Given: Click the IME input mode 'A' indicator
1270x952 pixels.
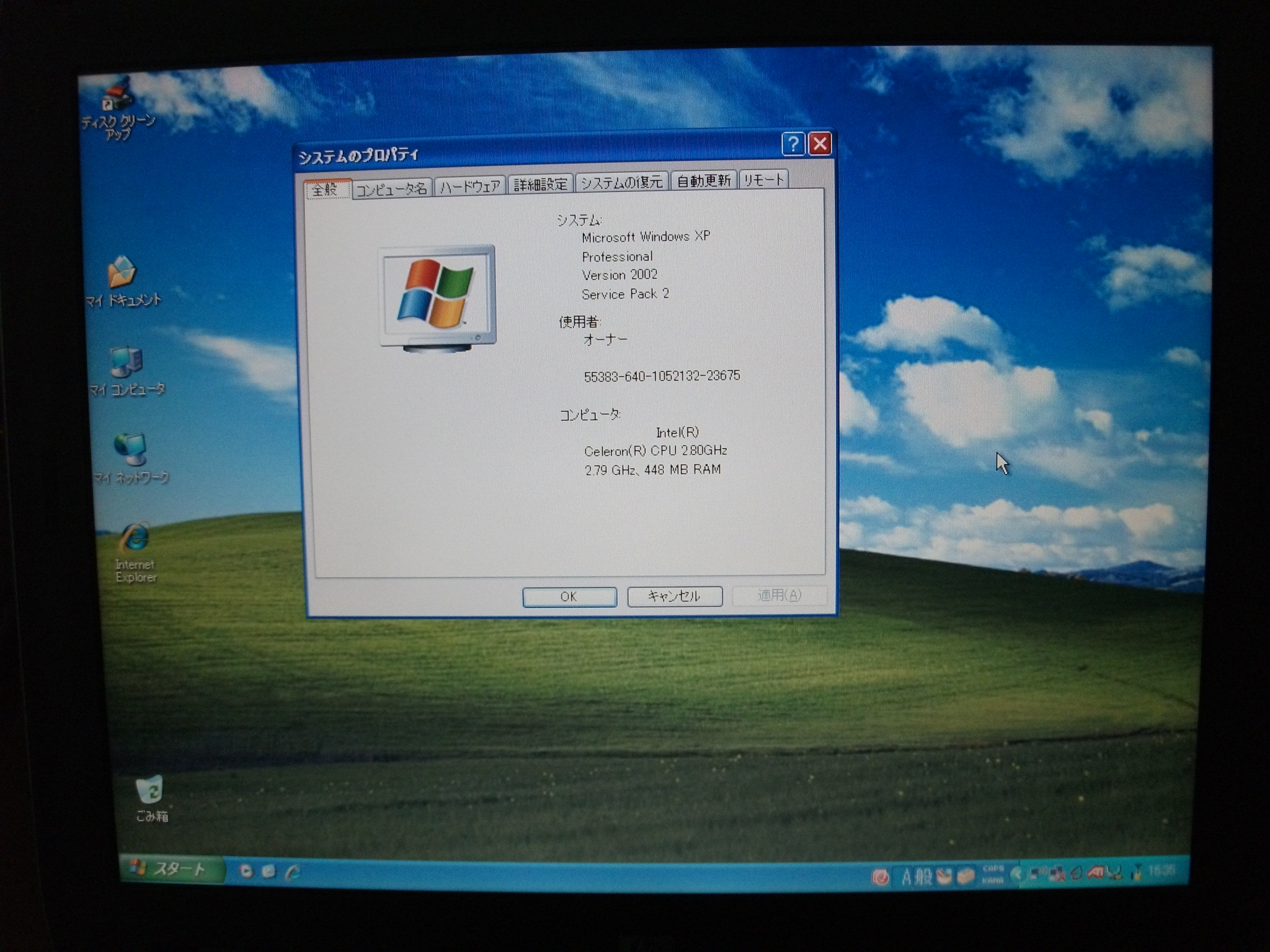Looking at the screenshot, I should click(907, 876).
